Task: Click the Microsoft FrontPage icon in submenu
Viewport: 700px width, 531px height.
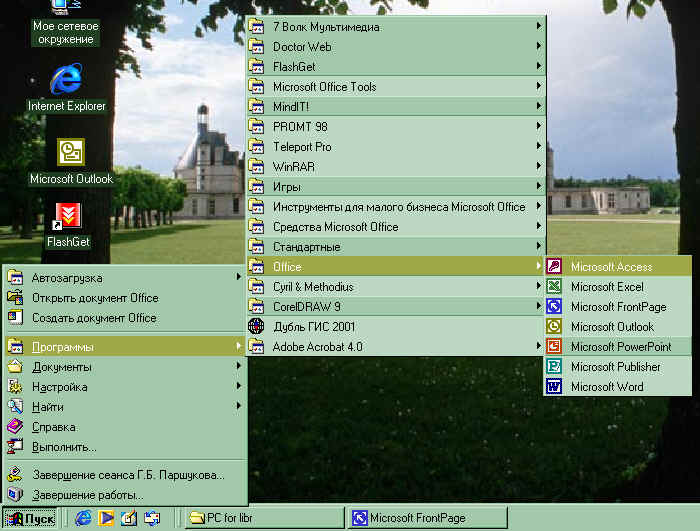Action: click(554, 306)
